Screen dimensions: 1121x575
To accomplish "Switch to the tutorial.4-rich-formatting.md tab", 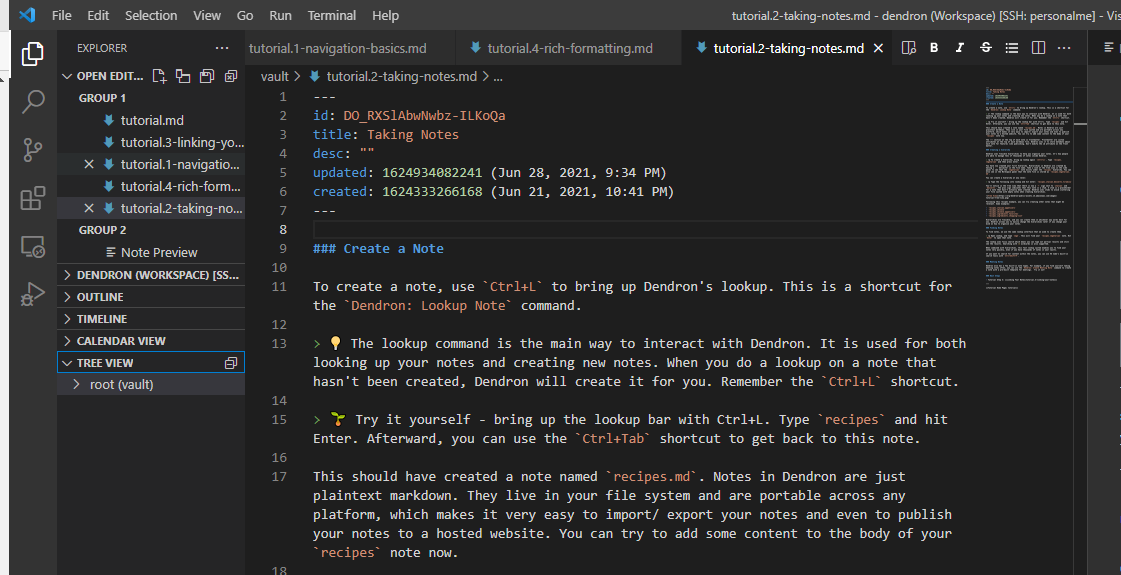I will coord(569,48).
